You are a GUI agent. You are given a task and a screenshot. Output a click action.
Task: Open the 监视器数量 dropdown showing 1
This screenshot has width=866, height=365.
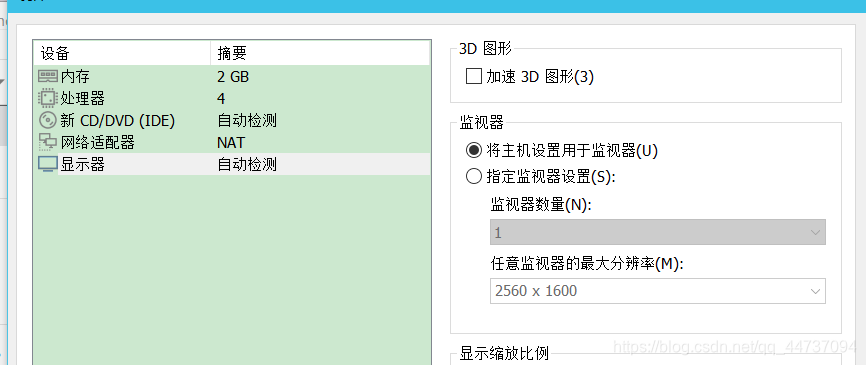[658, 232]
